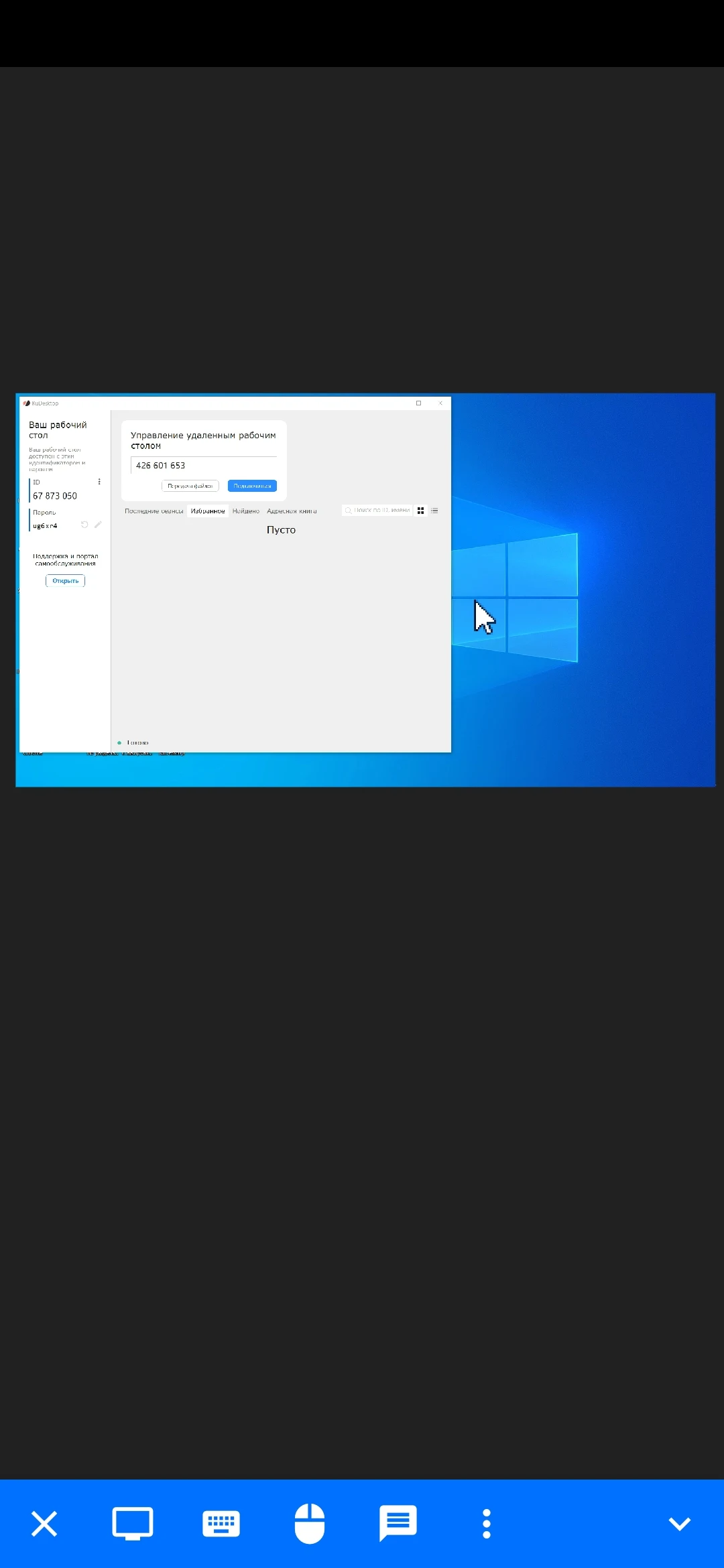Viewport: 724px width, 1568px height.
Task: Tap the display settings monitor icon
Action: click(x=132, y=1523)
